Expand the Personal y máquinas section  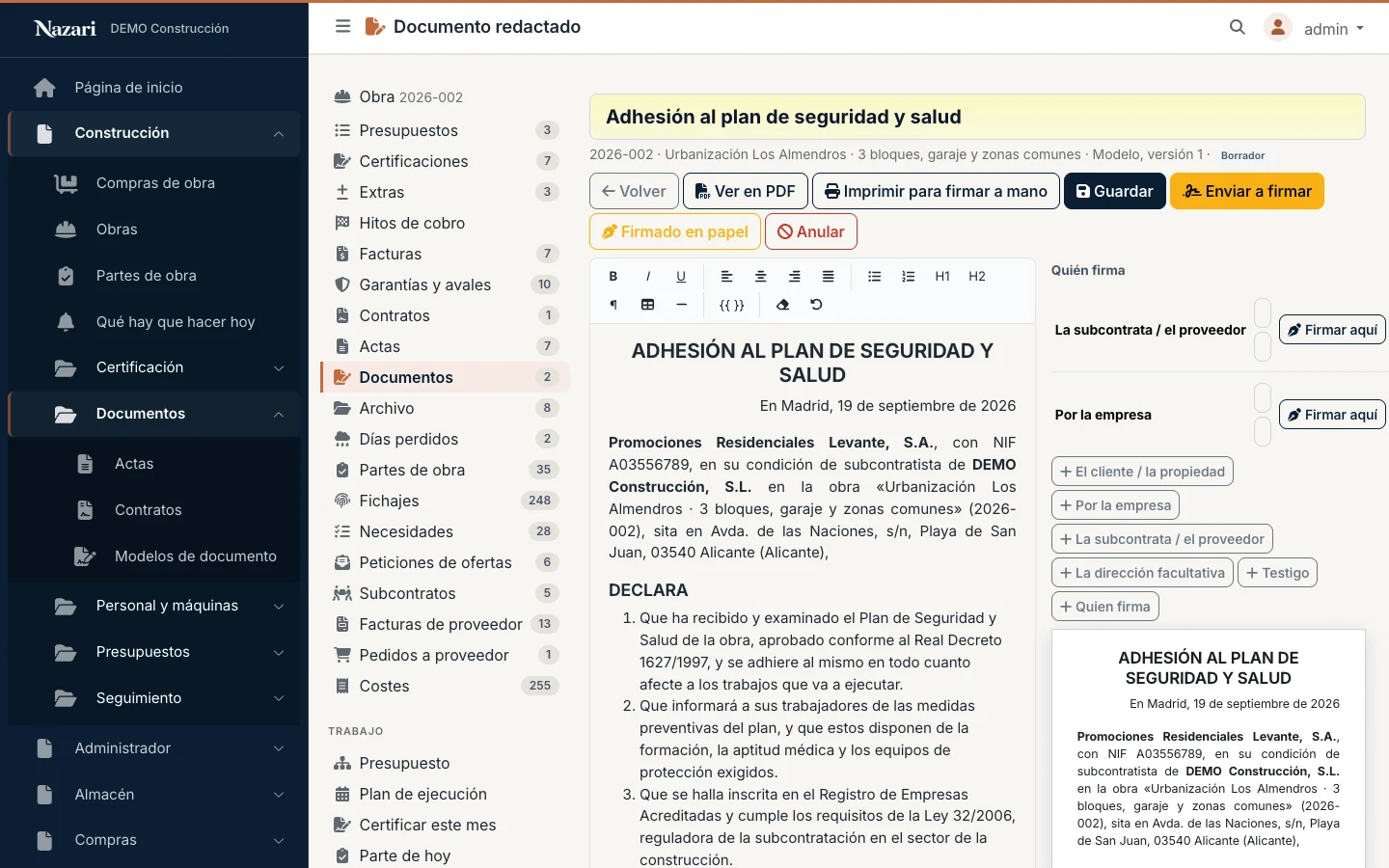(154, 606)
